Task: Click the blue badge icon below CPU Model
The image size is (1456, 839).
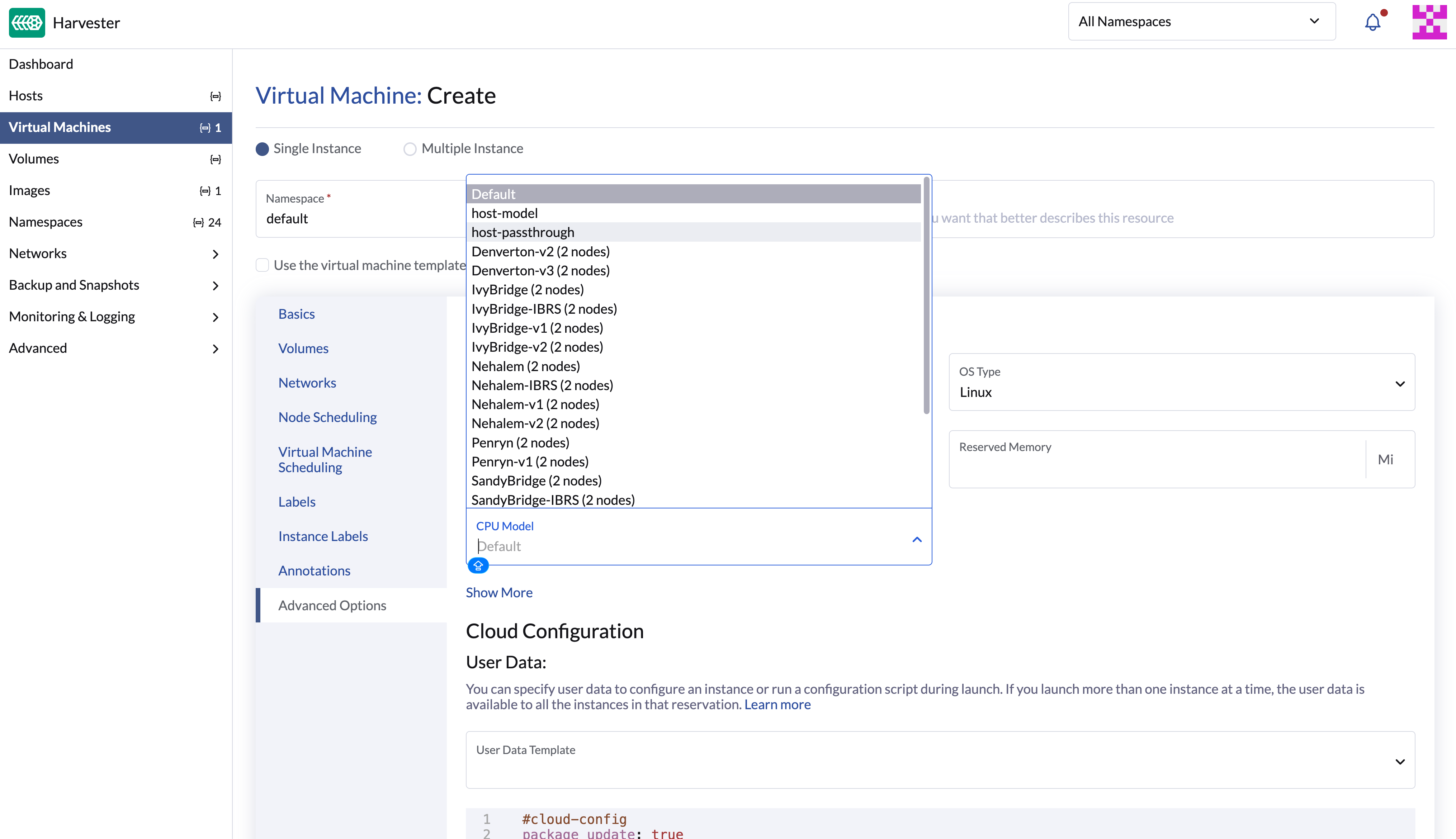Action: [478, 566]
